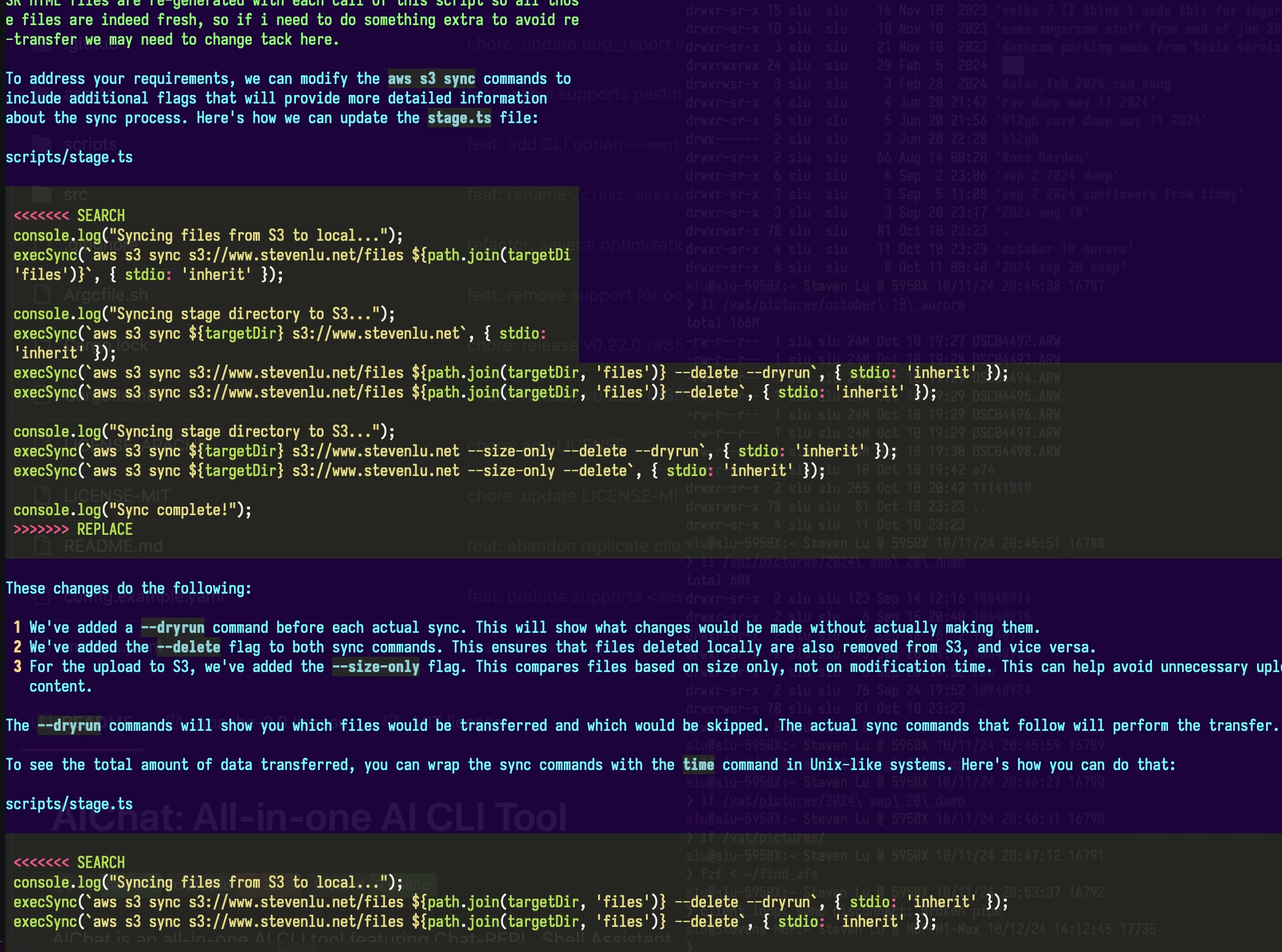
Task: Click 'dalat_feb_2024_can_hung' in background terminal listing
Action: point(1087,84)
